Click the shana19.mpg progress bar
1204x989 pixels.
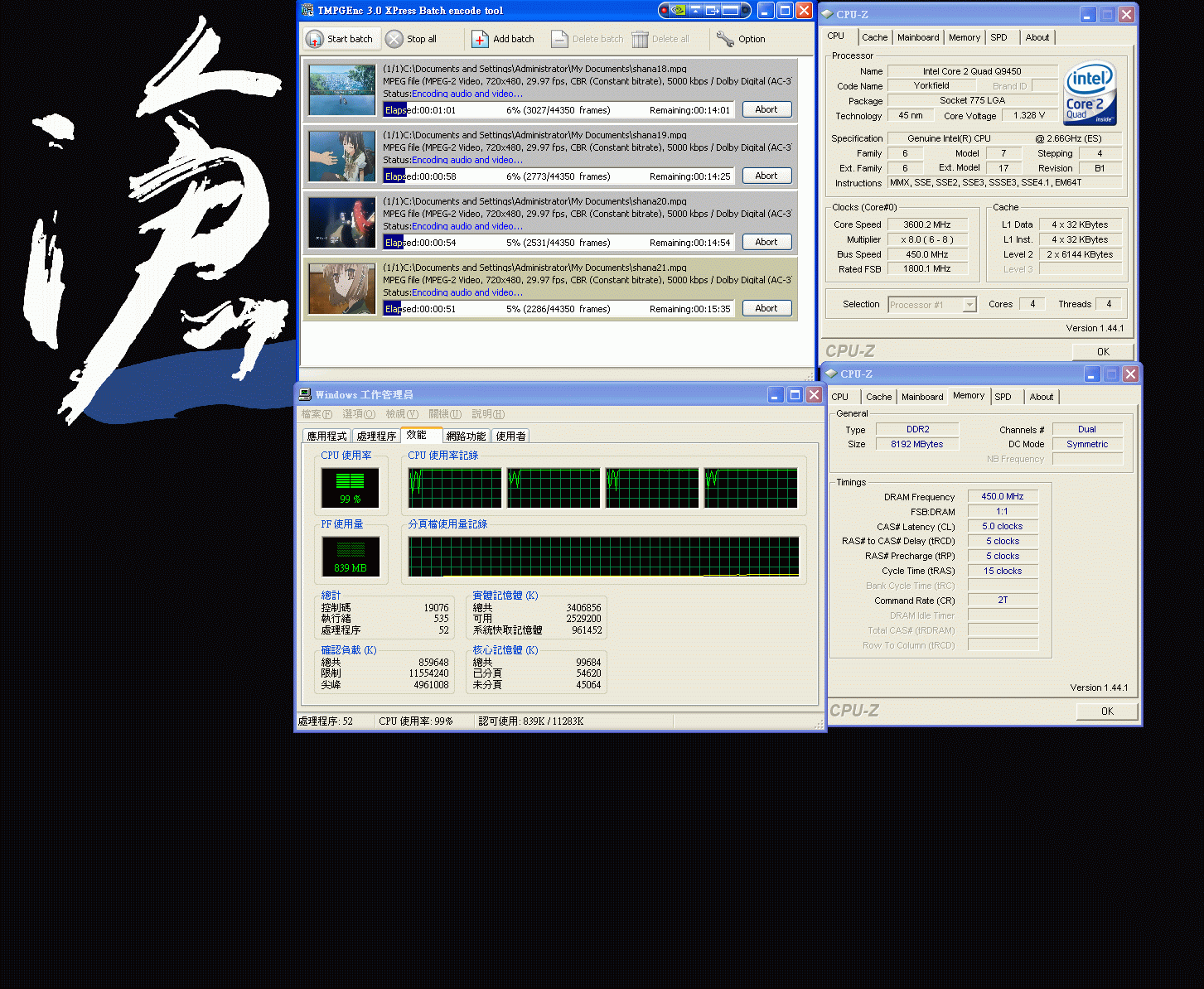click(x=559, y=176)
